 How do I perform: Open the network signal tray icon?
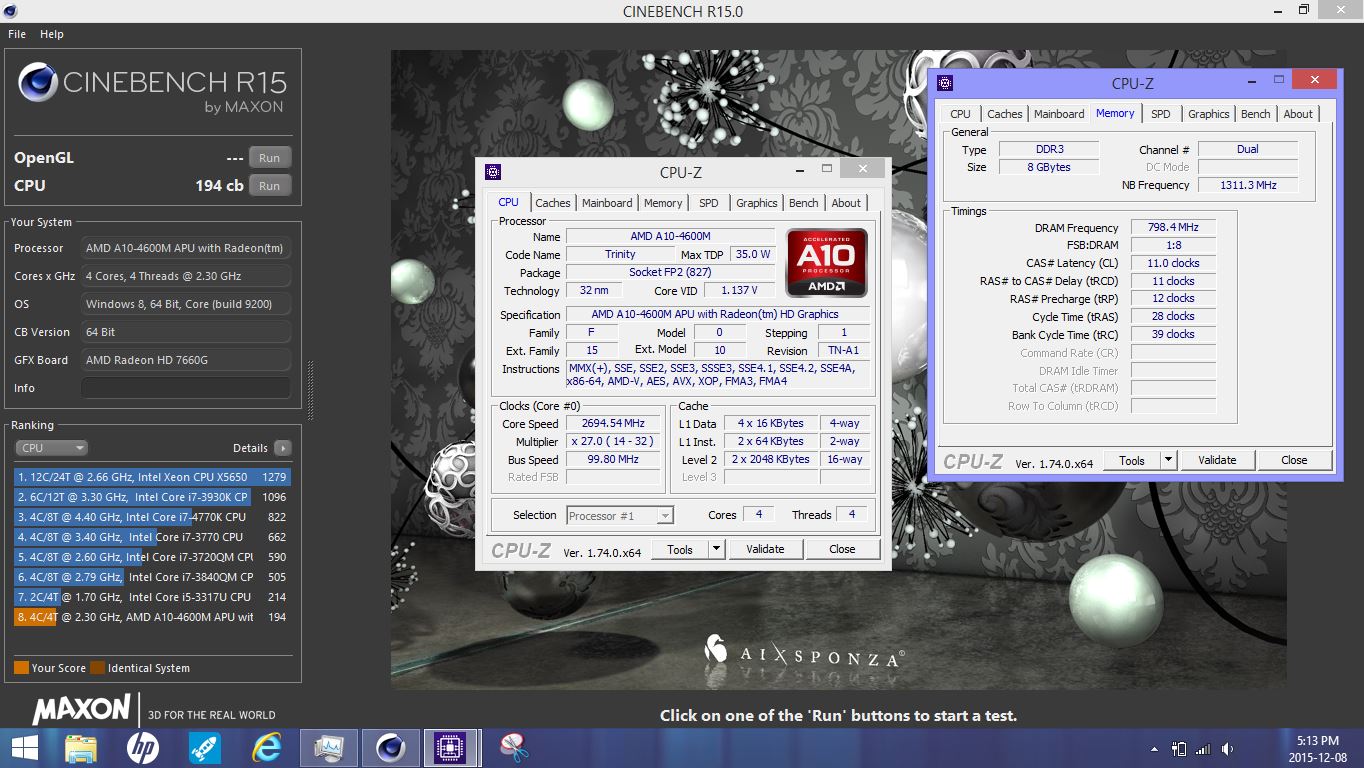[1203, 748]
